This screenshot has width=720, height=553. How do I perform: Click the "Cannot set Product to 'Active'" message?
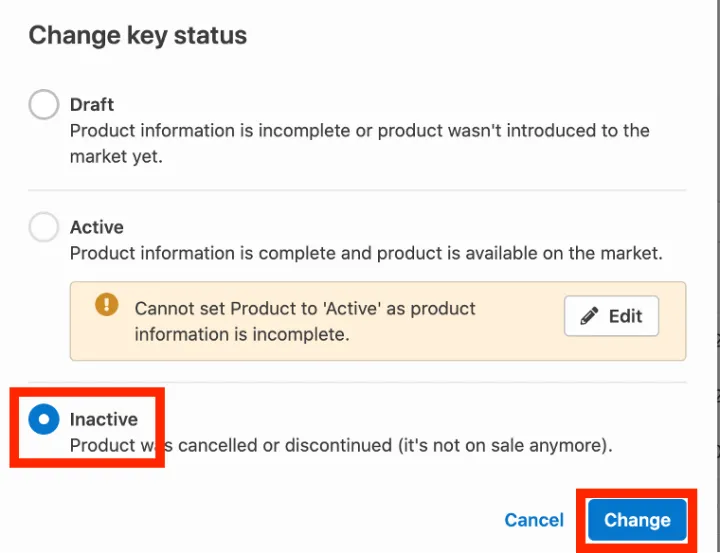point(305,308)
